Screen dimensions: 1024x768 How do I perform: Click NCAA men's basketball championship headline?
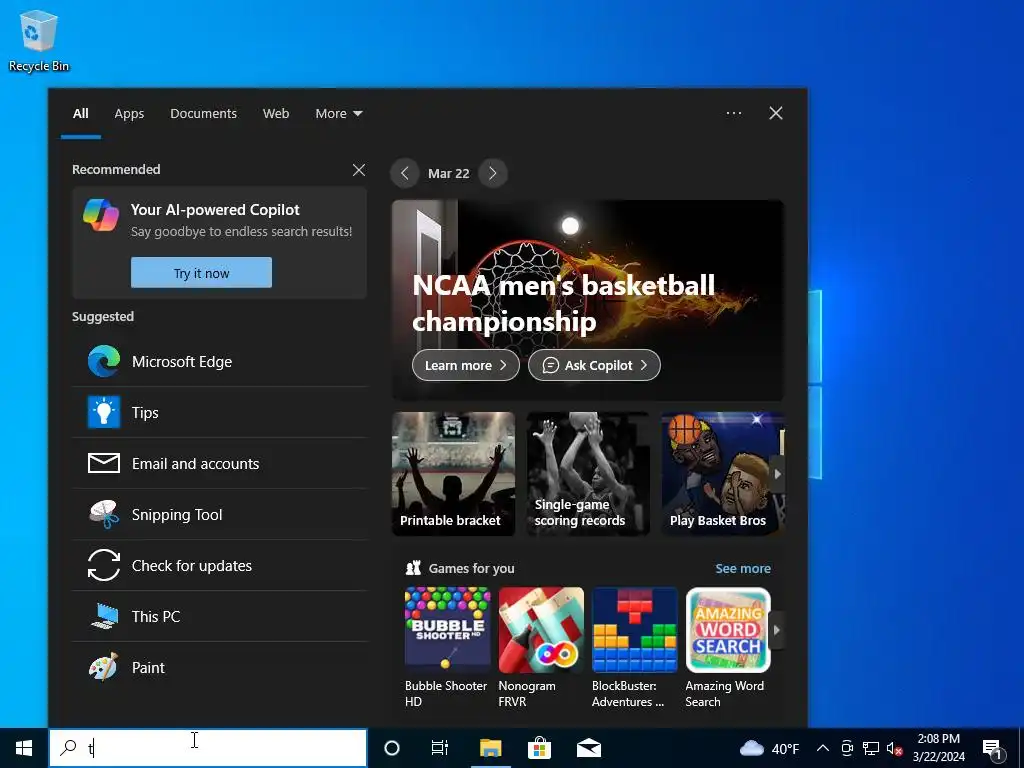pyautogui.click(x=564, y=303)
